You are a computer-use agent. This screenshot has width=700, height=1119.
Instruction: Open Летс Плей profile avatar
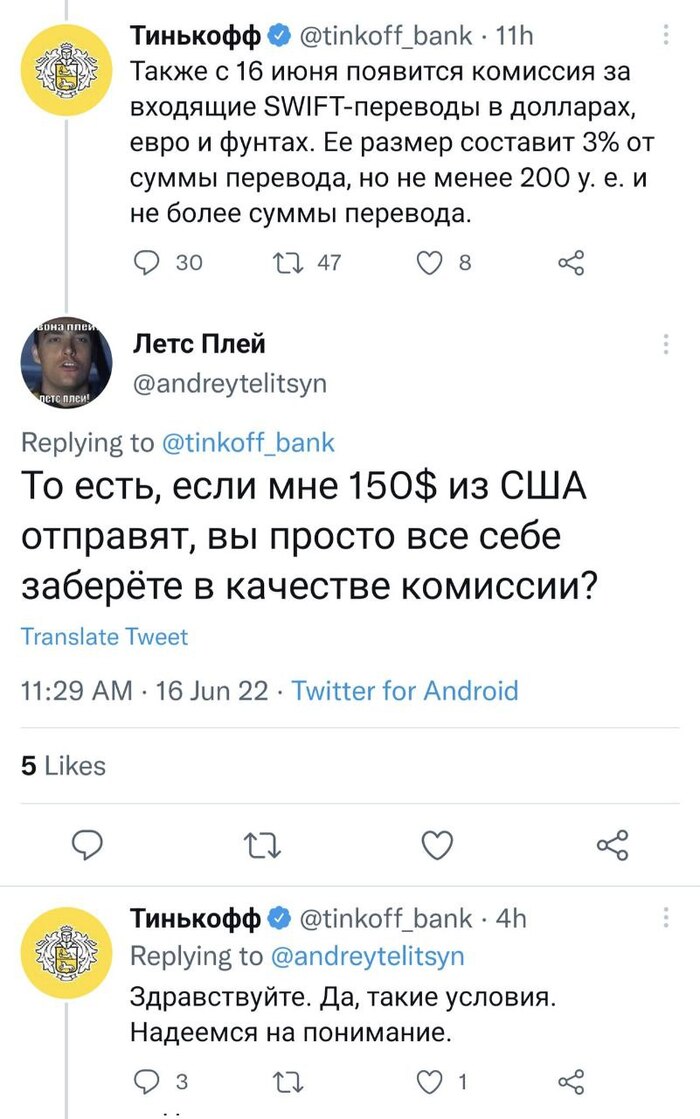coord(63,364)
